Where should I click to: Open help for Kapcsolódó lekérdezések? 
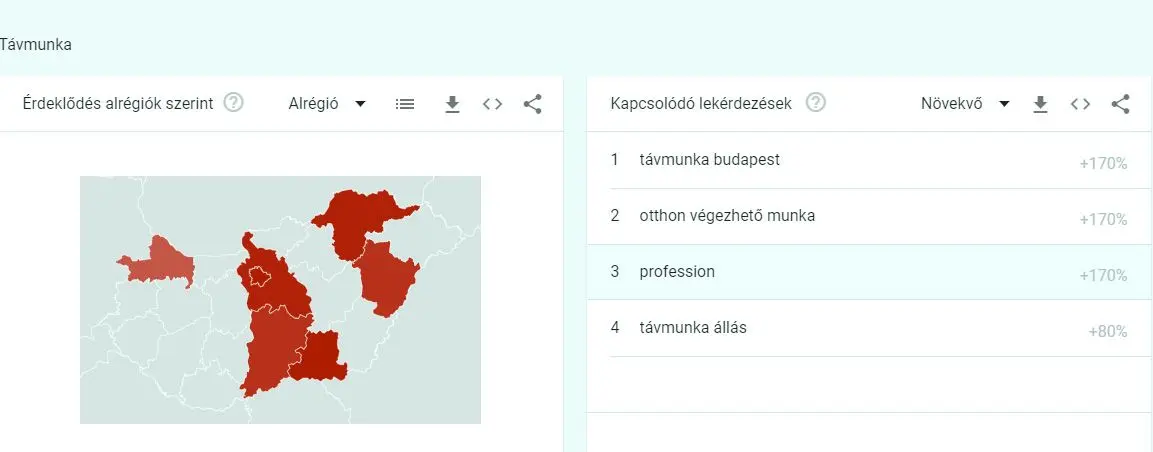pyautogui.click(x=816, y=103)
